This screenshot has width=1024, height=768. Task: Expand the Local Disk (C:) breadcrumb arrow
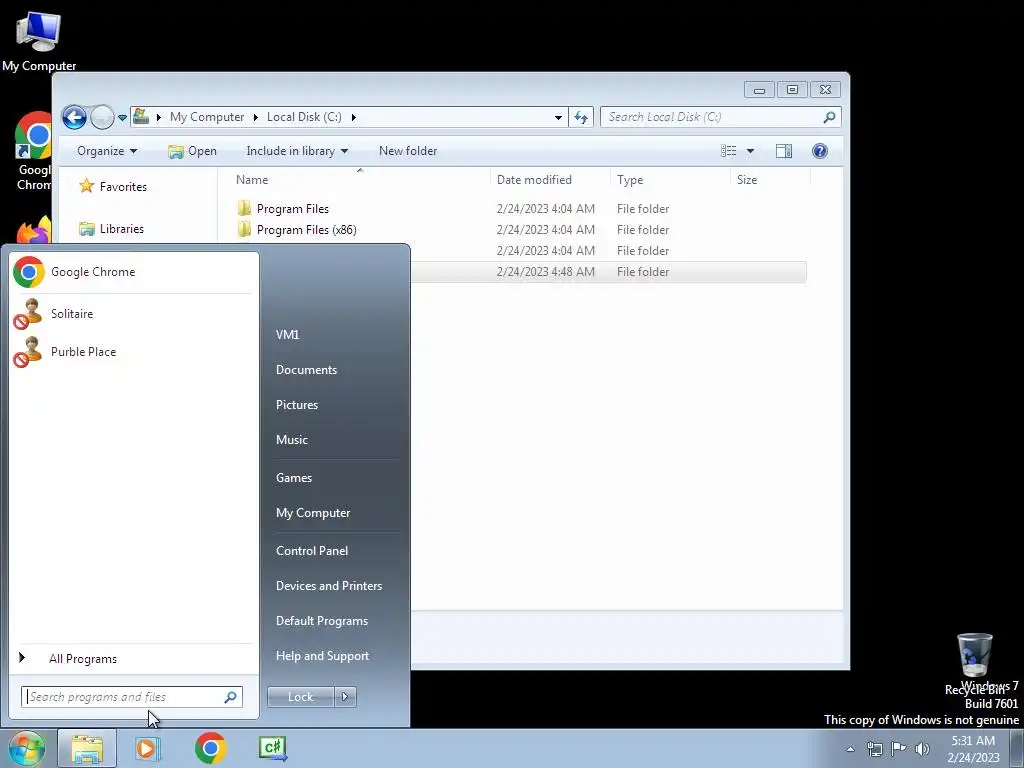tap(353, 118)
